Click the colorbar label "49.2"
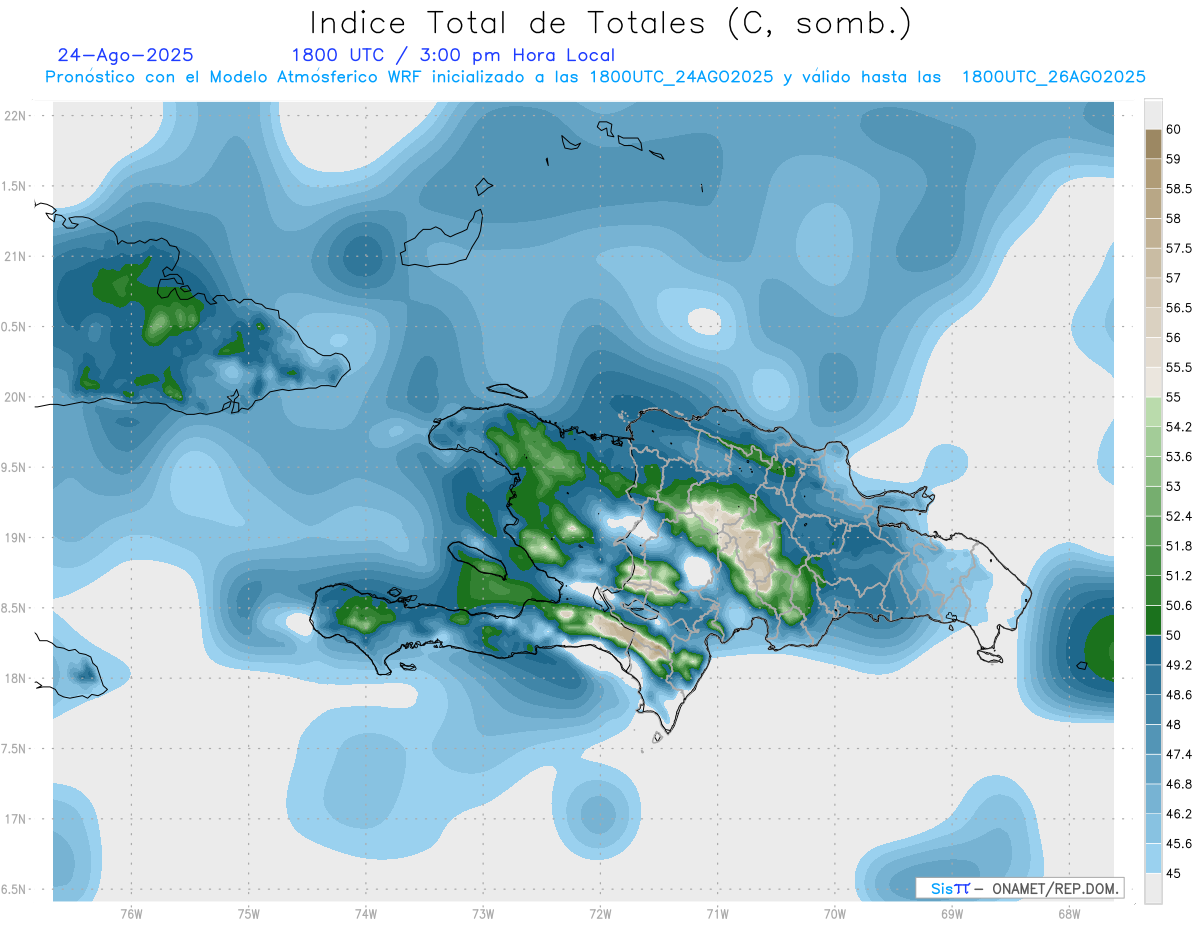 coord(1179,665)
